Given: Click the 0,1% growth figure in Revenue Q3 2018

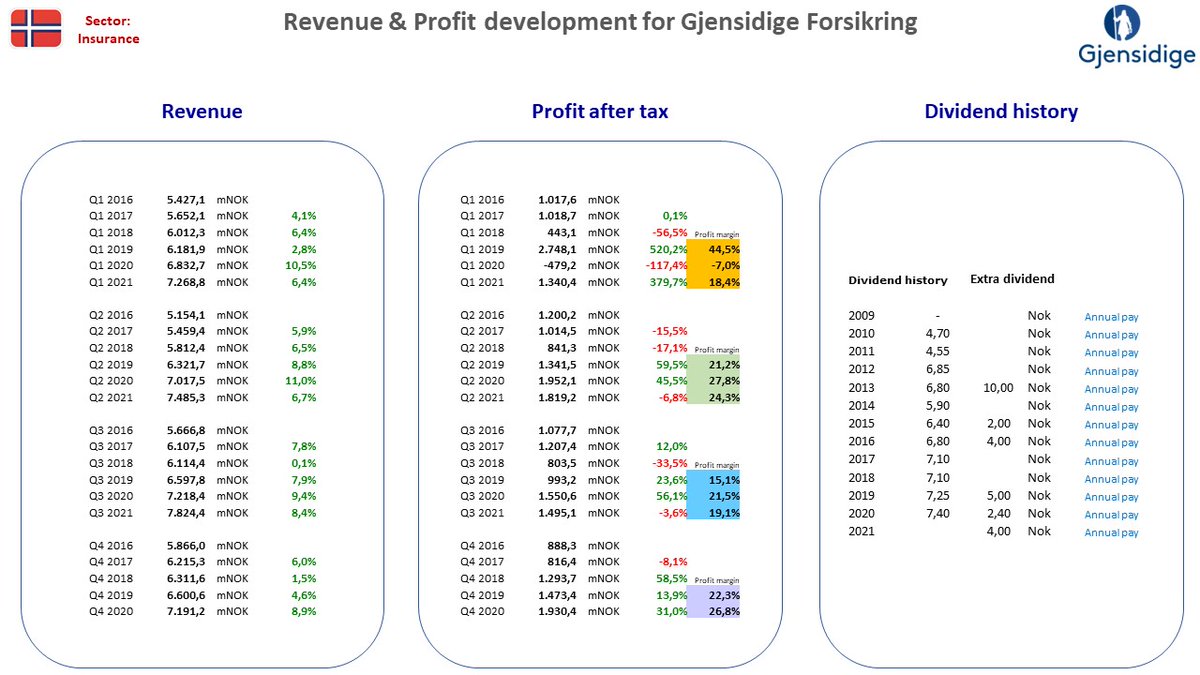Looking at the screenshot, I should (x=303, y=463).
